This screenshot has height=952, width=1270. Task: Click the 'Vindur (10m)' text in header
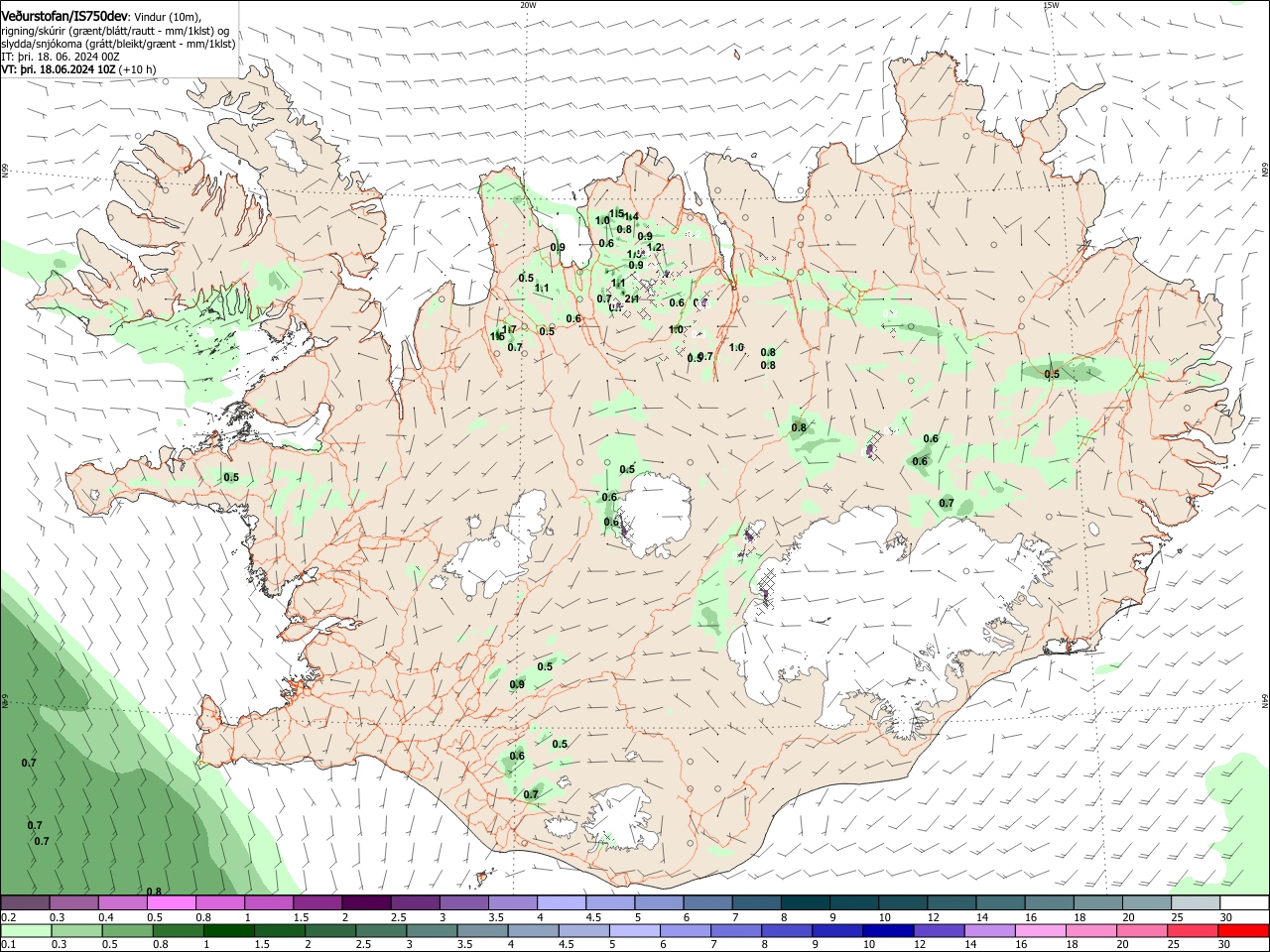pyautogui.click(x=168, y=17)
